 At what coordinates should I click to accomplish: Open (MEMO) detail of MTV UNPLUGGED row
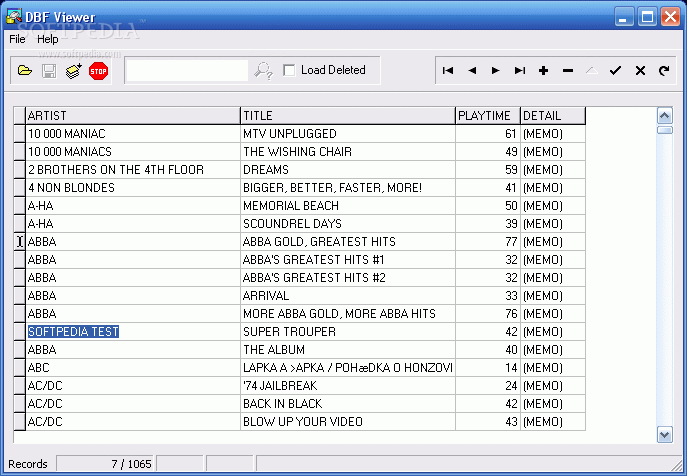click(x=553, y=134)
